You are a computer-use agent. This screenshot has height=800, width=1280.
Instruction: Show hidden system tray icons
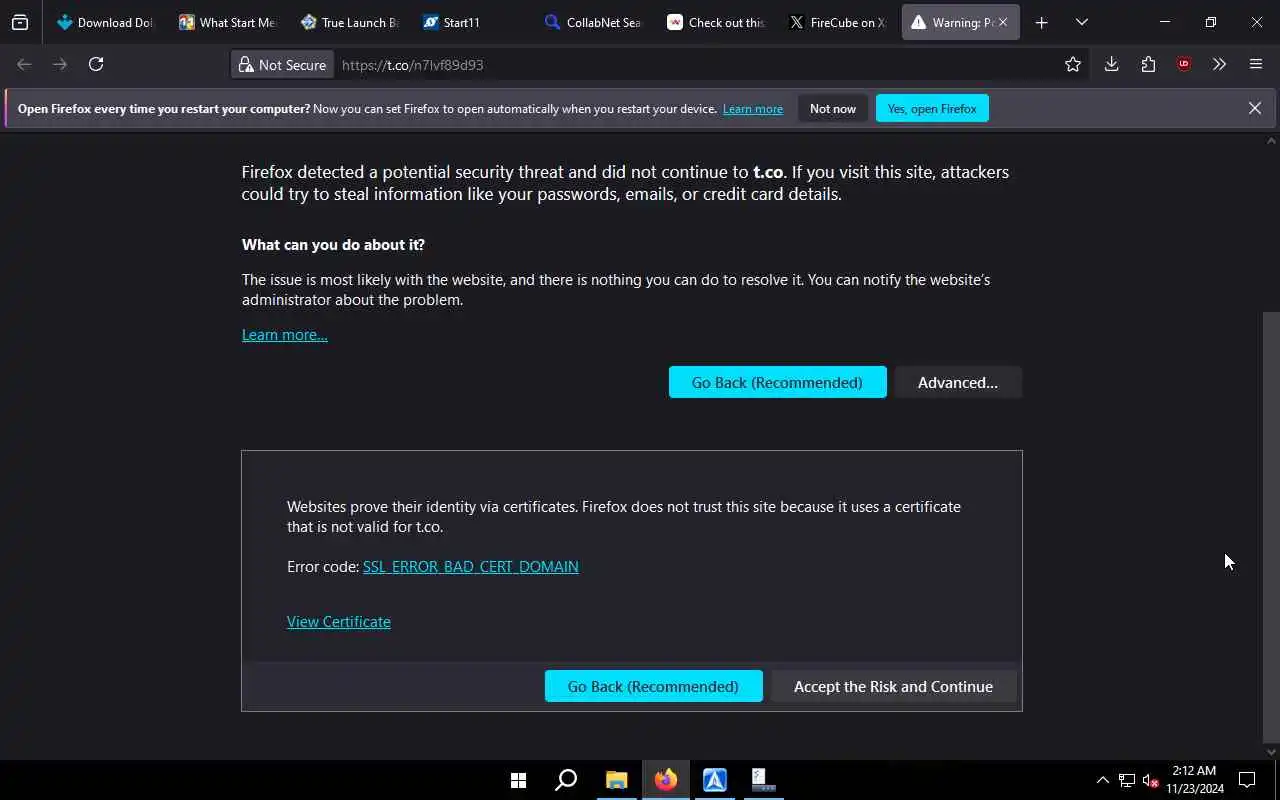pyautogui.click(x=1103, y=780)
